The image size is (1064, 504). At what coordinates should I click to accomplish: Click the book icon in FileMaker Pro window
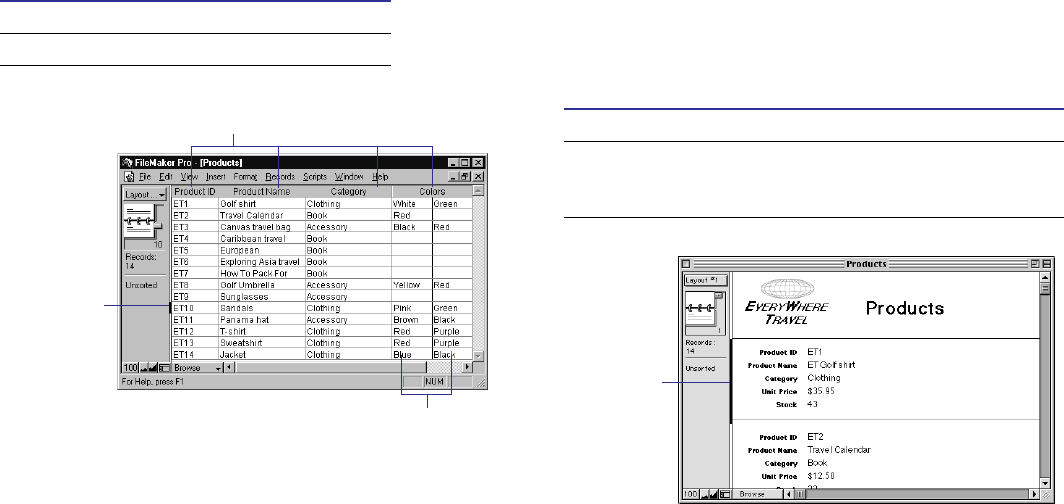[x=140, y=220]
